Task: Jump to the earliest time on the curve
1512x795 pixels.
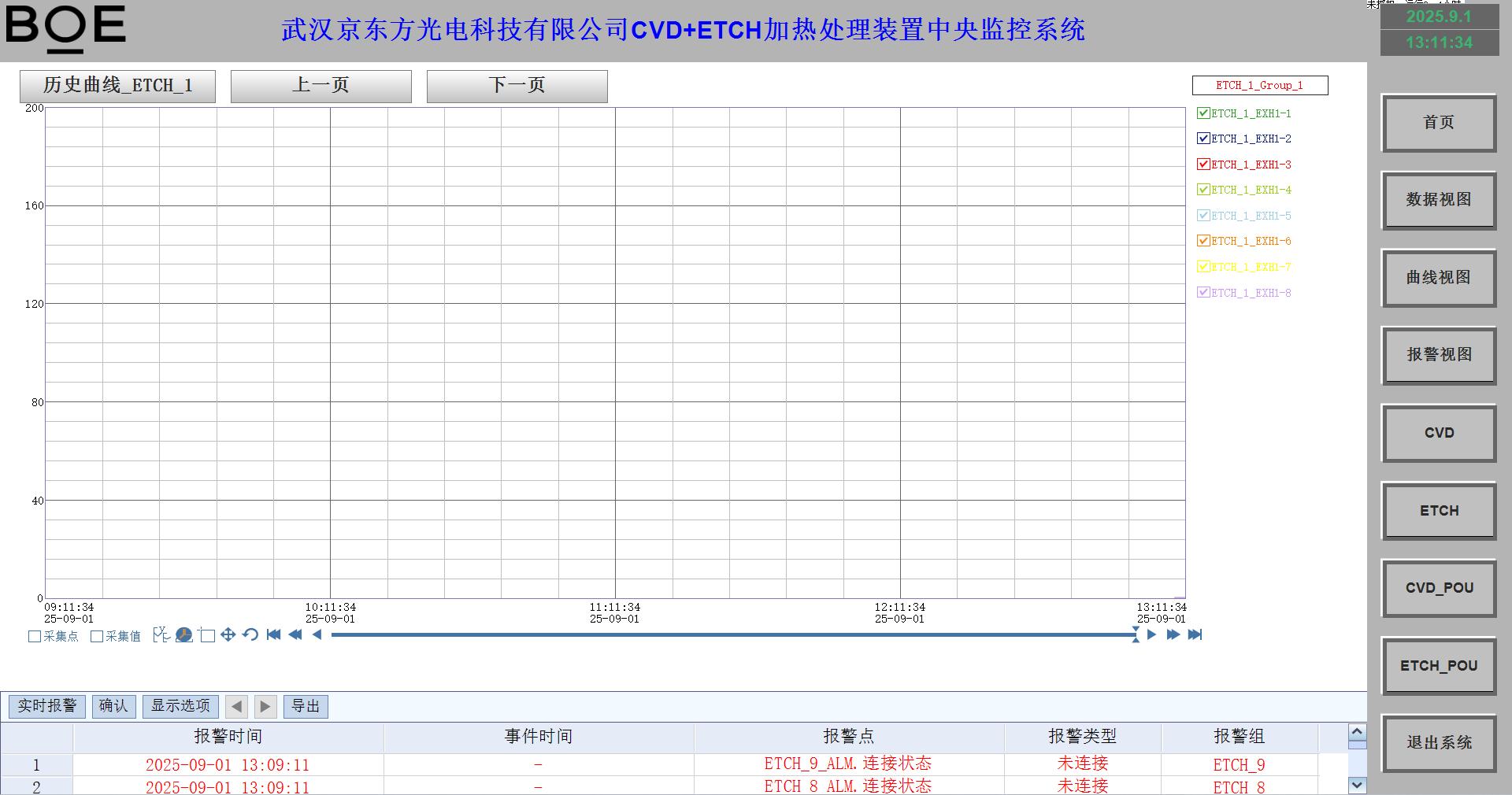Action: coord(273,635)
